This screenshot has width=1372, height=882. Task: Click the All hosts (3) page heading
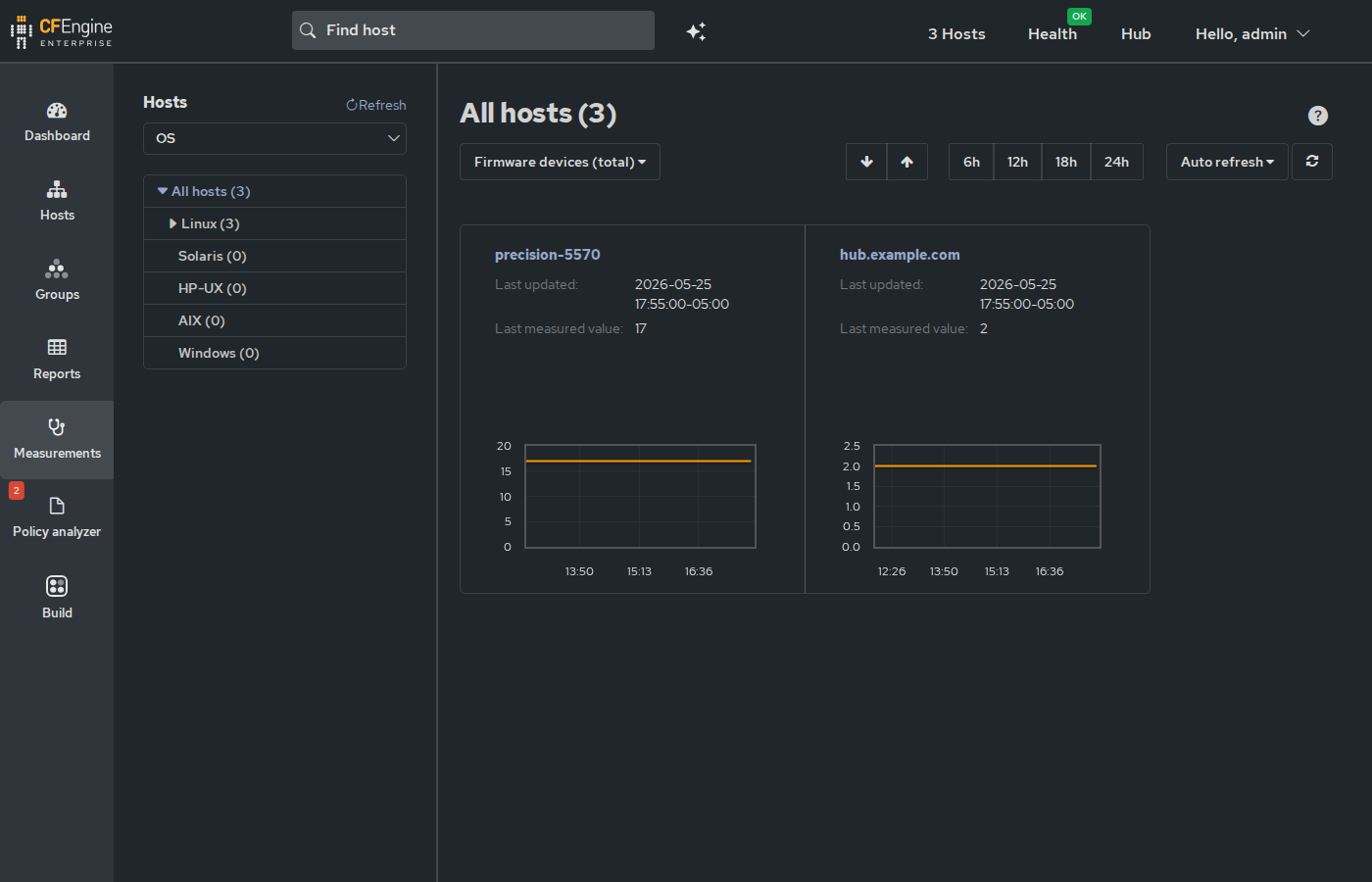pyautogui.click(x=538, y=114)
